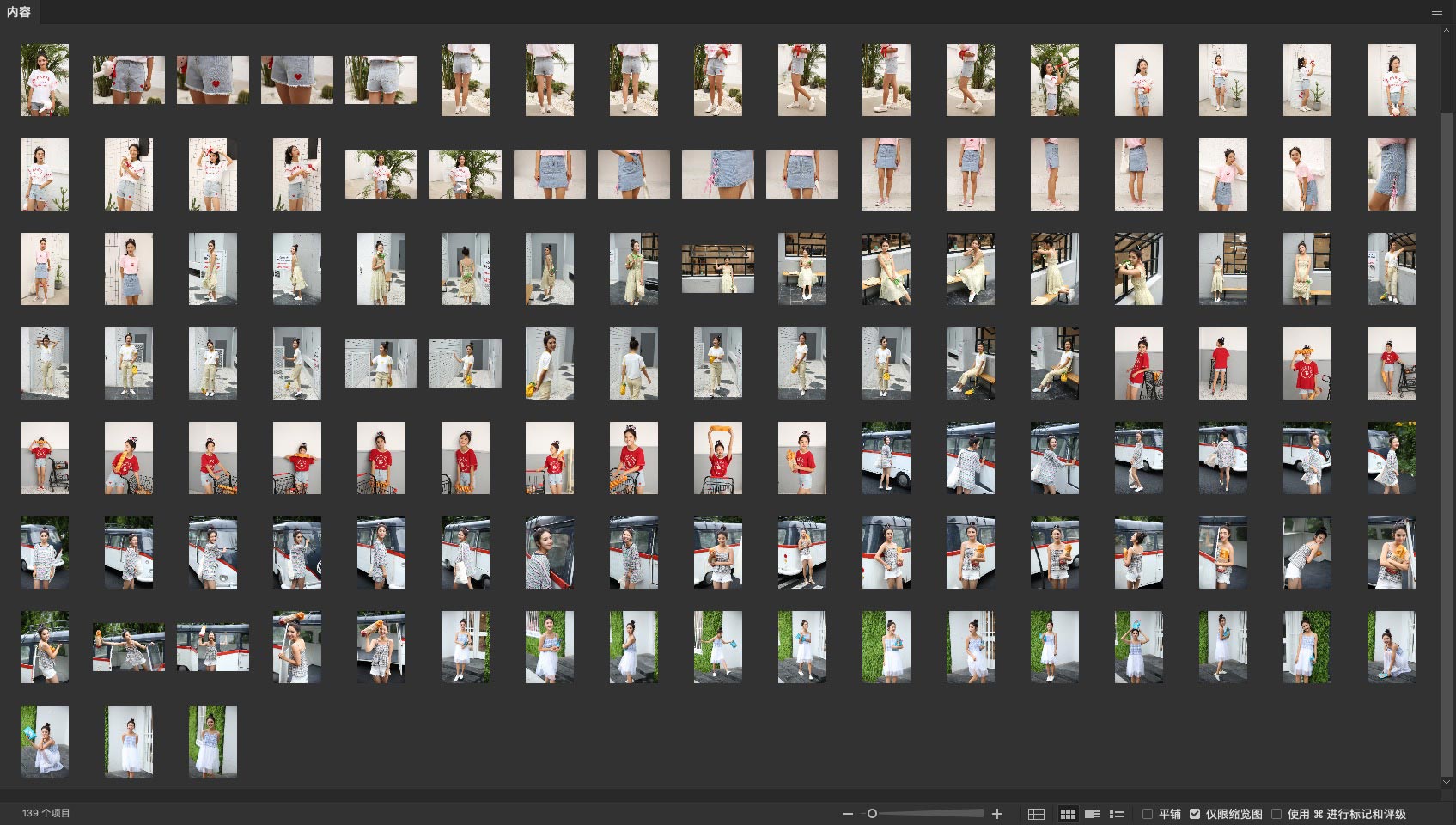Click the scrollbar down arrow
The width and height of the screenshot is (1456, 825).
pyautogui.click(x=1447, y=782)
